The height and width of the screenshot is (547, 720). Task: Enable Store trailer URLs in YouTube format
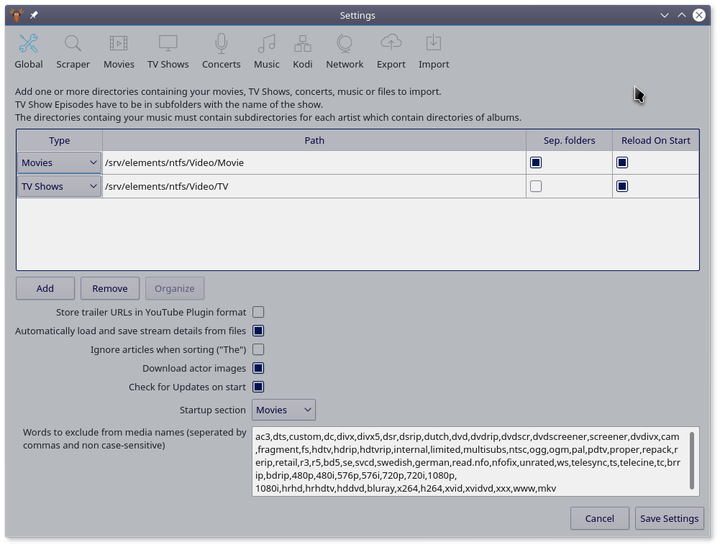coord(258,313)
